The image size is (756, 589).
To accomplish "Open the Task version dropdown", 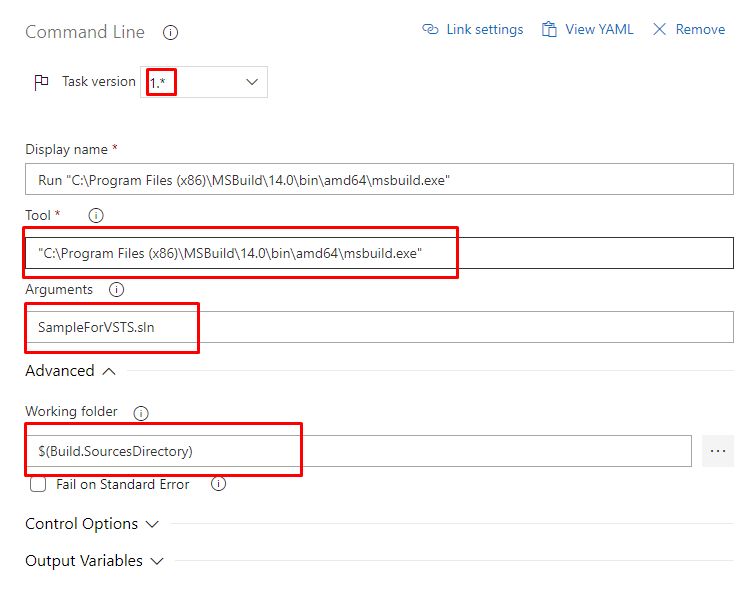I will pos(204,82).
